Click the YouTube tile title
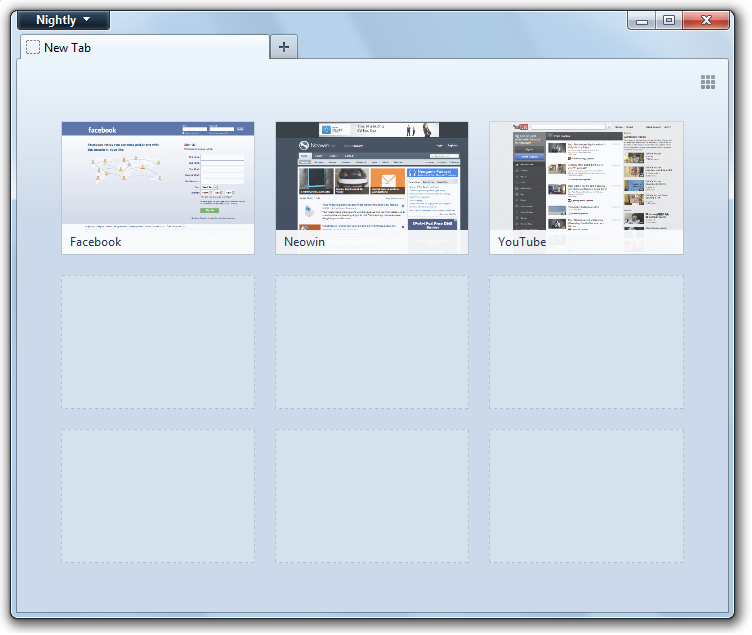Viewport: 752px width, 635px height. [522, 242]
